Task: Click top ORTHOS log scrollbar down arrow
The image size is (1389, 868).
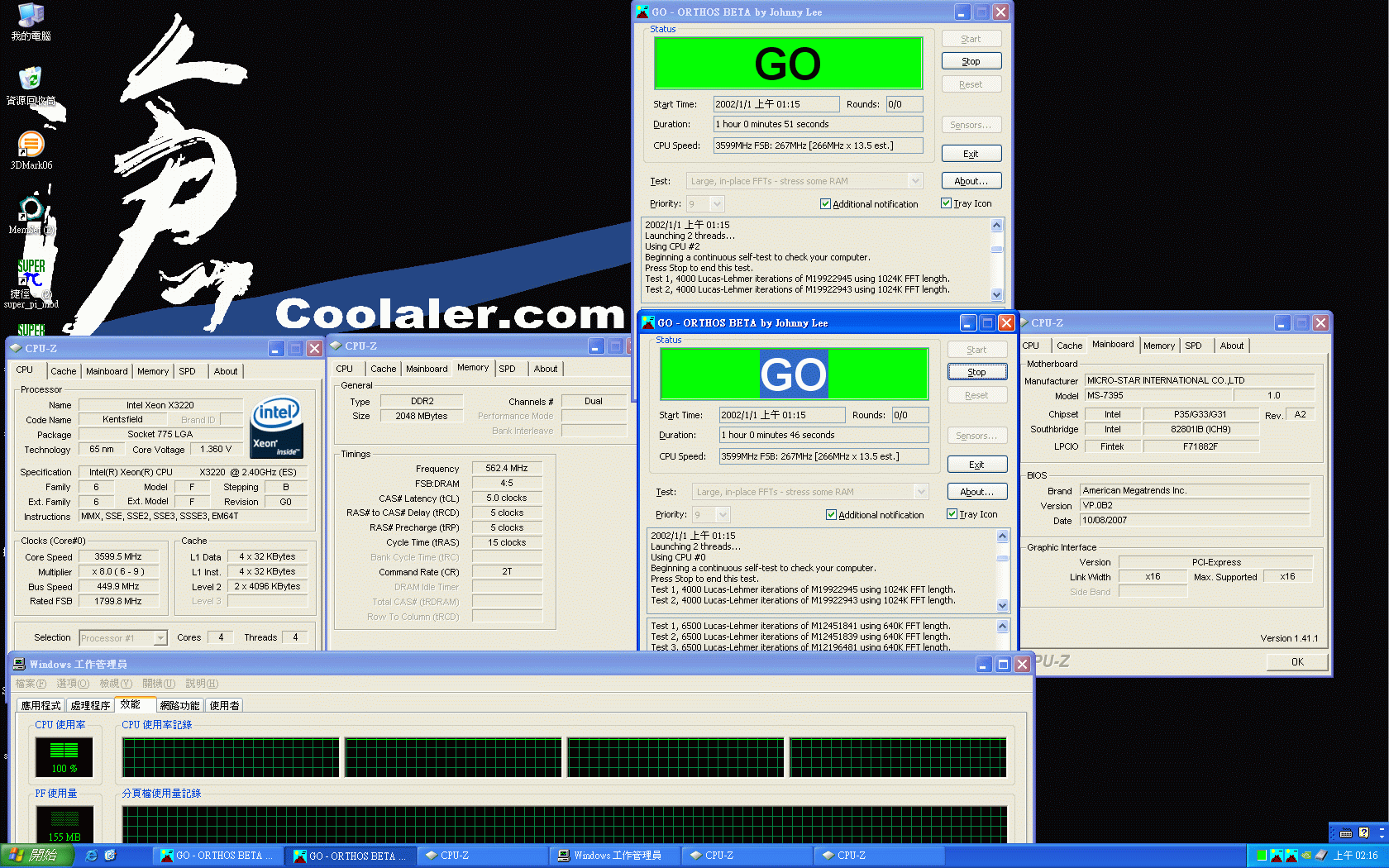Action: click(996, 295)
